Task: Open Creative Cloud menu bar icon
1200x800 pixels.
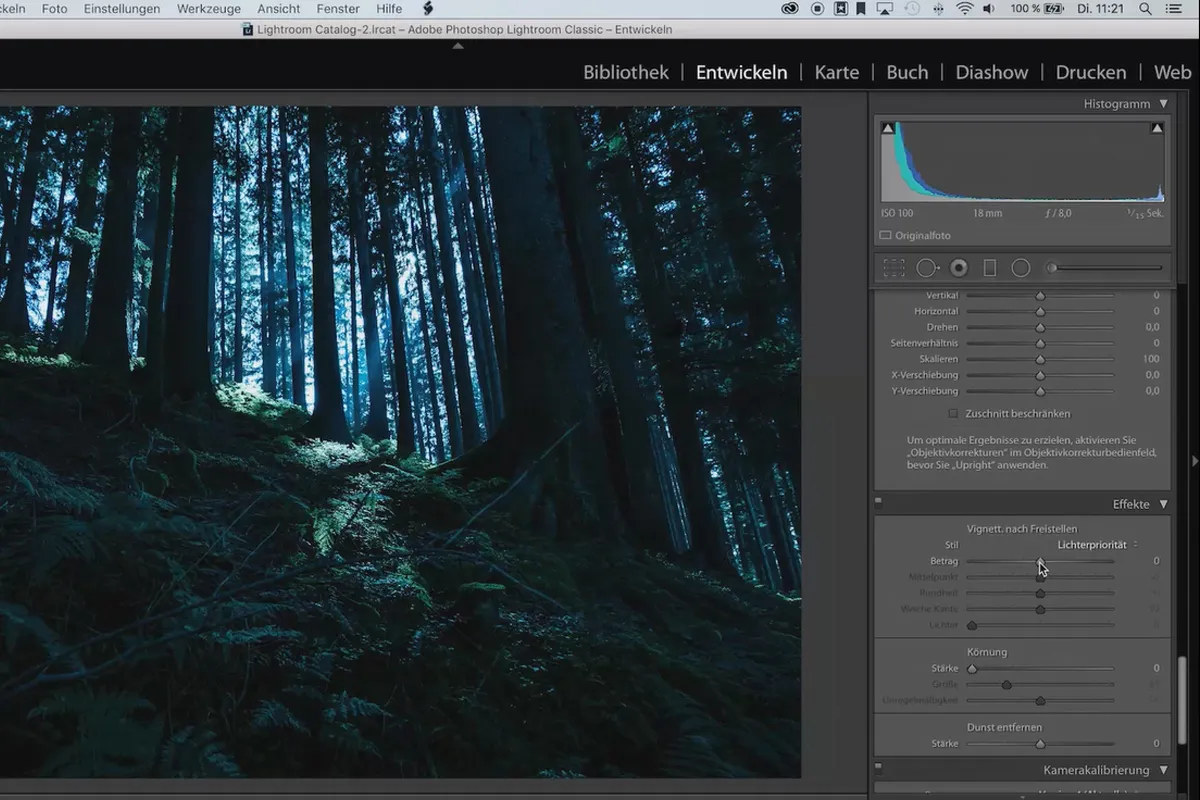Action: (791, 9)
